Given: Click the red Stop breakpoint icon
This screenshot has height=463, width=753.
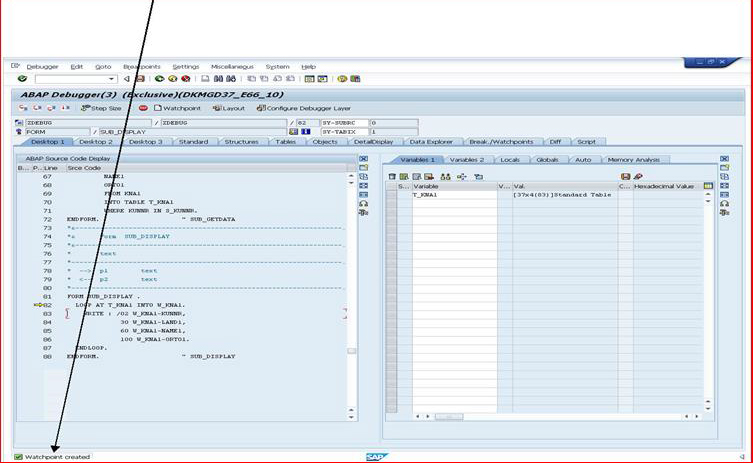Looking at the screenshot, I should click(x=143, y=108).
